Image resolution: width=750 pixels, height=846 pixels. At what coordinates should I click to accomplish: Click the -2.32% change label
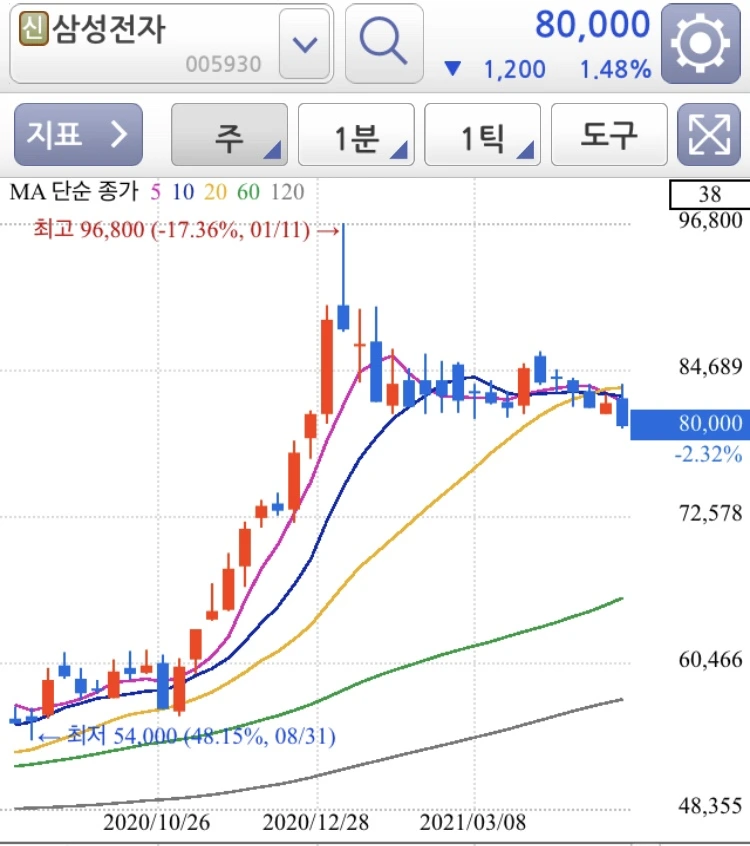pyautogui.click(x=708, y=454)
